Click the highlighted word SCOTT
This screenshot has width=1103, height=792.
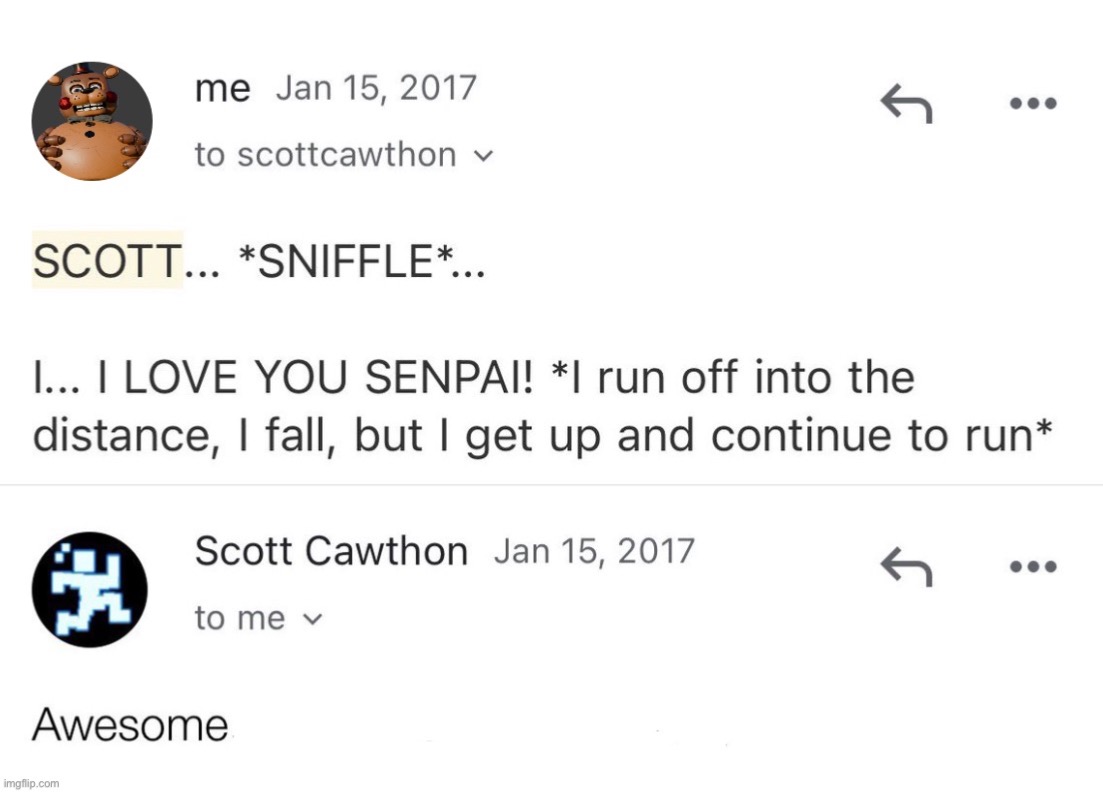pos(108,261)
